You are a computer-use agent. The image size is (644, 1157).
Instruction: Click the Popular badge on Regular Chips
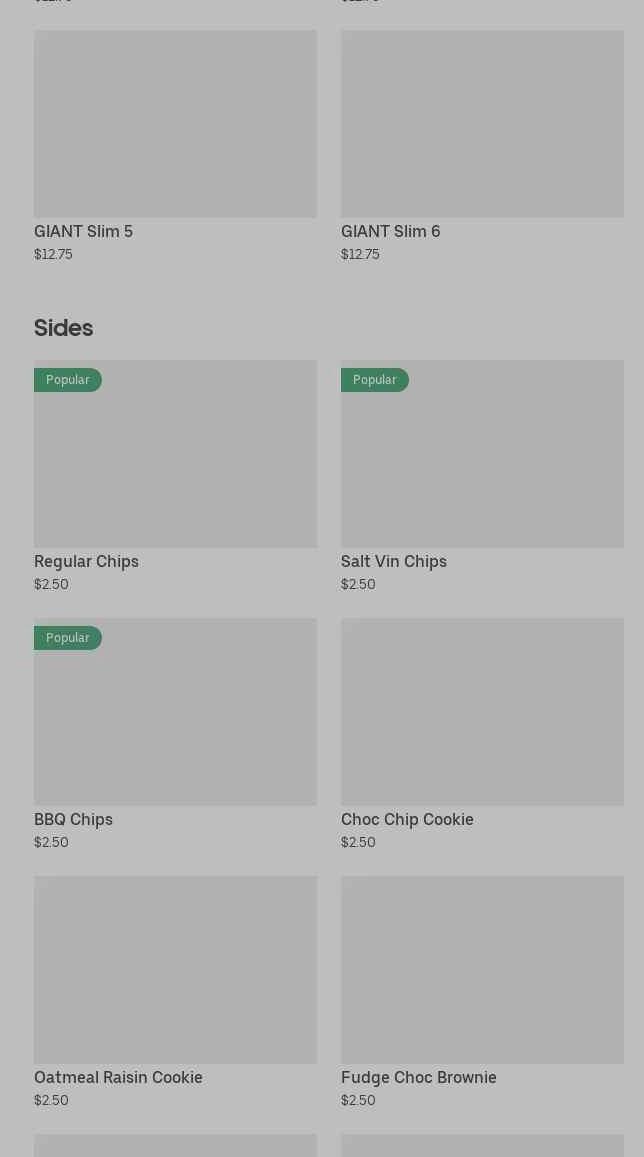click(67, 380)
